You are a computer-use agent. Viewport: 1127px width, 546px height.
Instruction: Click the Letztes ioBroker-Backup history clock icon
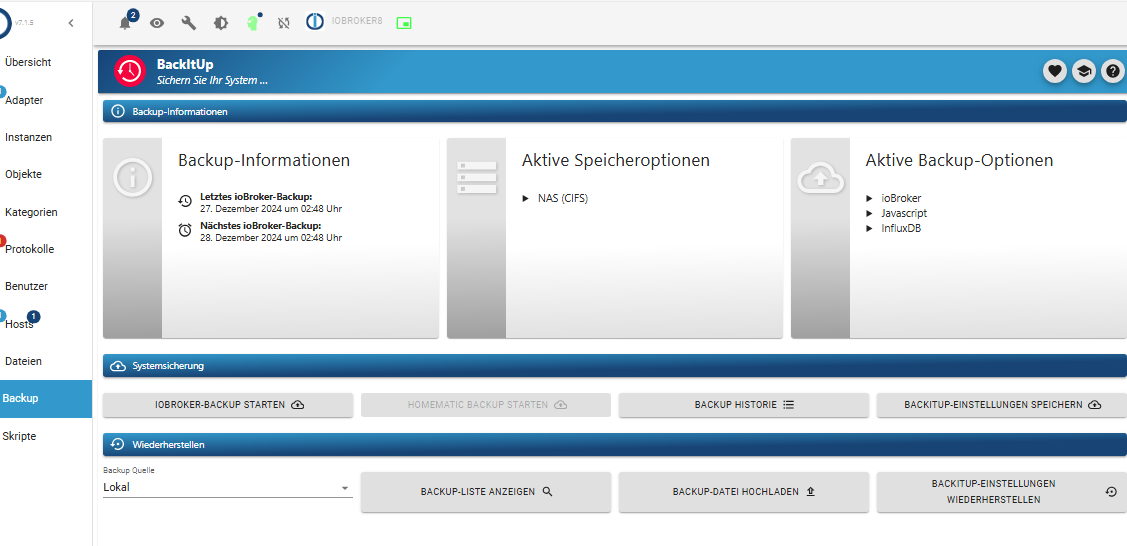[185, 201]
